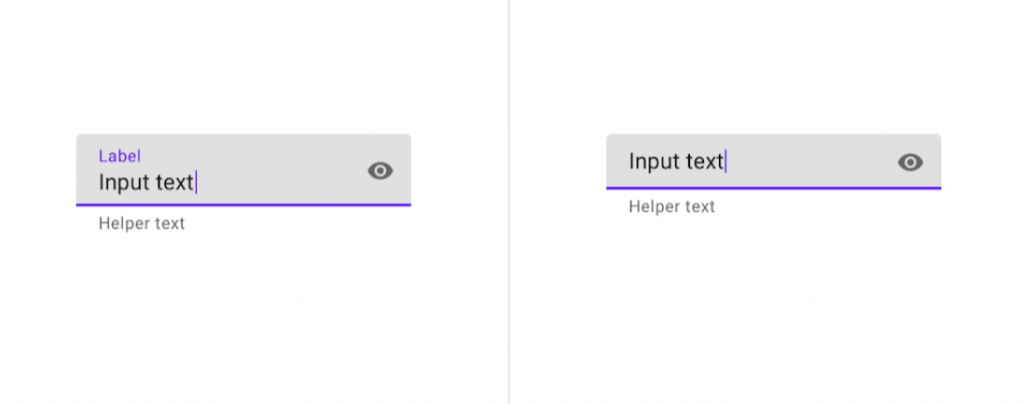The width and height of the screenshot is (1024, 404).
Task: Click "Helper text" below the right field
Action: pos(672,206)
